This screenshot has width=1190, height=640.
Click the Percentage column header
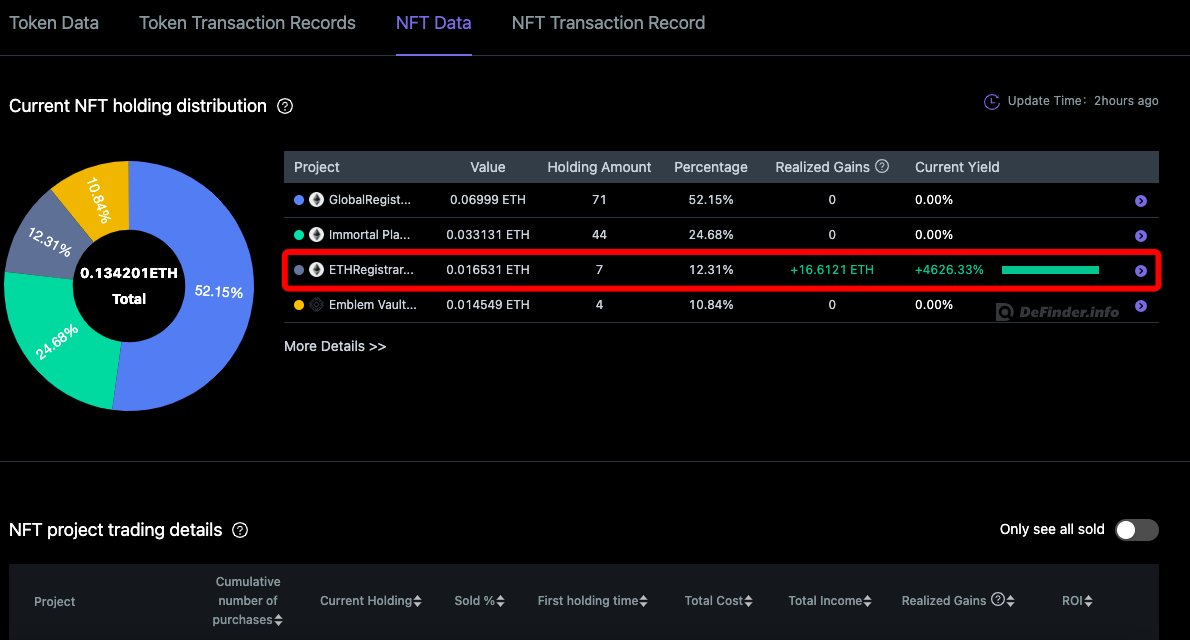coord(710,167)
